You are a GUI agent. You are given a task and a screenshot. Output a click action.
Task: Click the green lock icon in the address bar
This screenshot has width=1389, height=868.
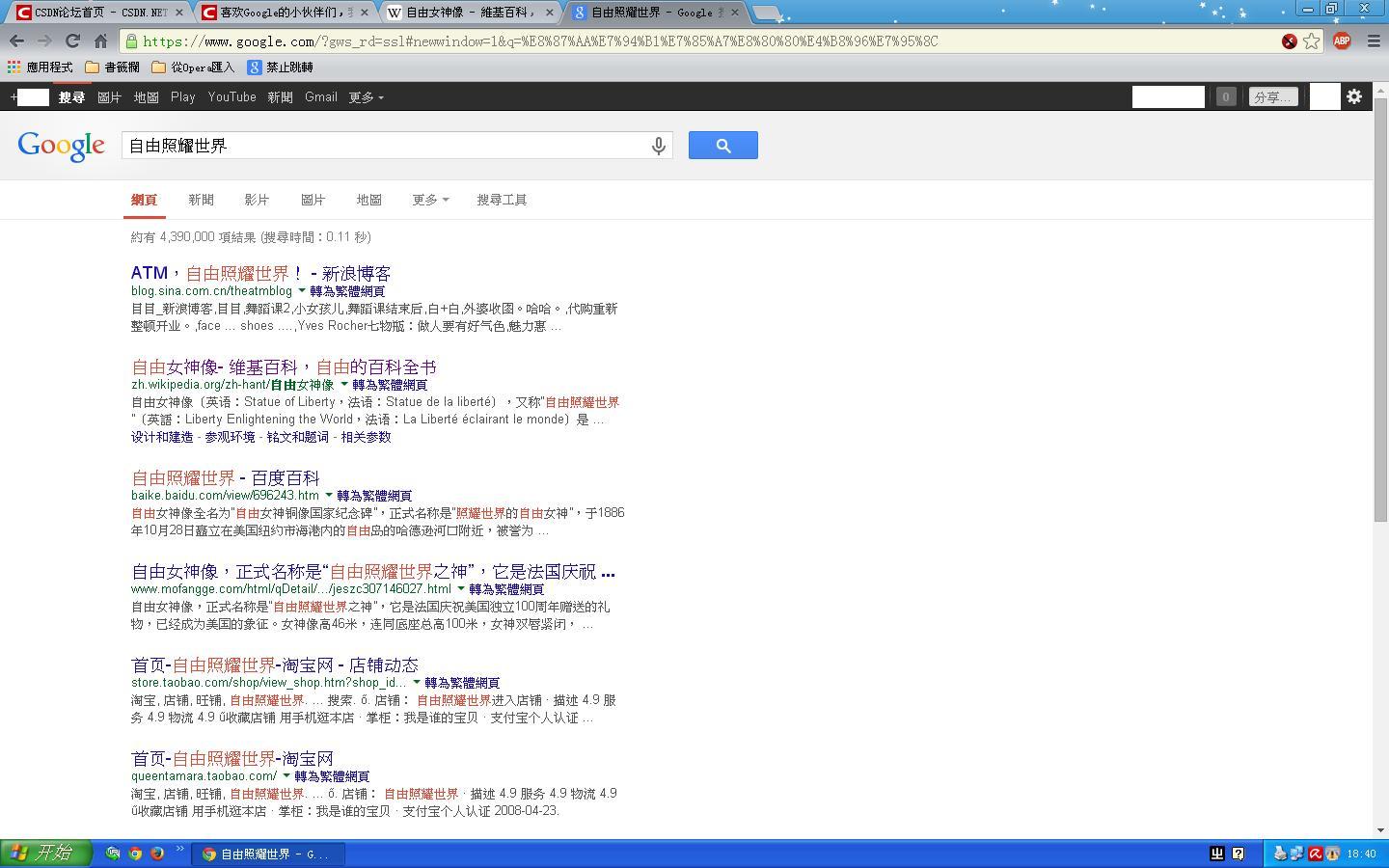(131, 41)
